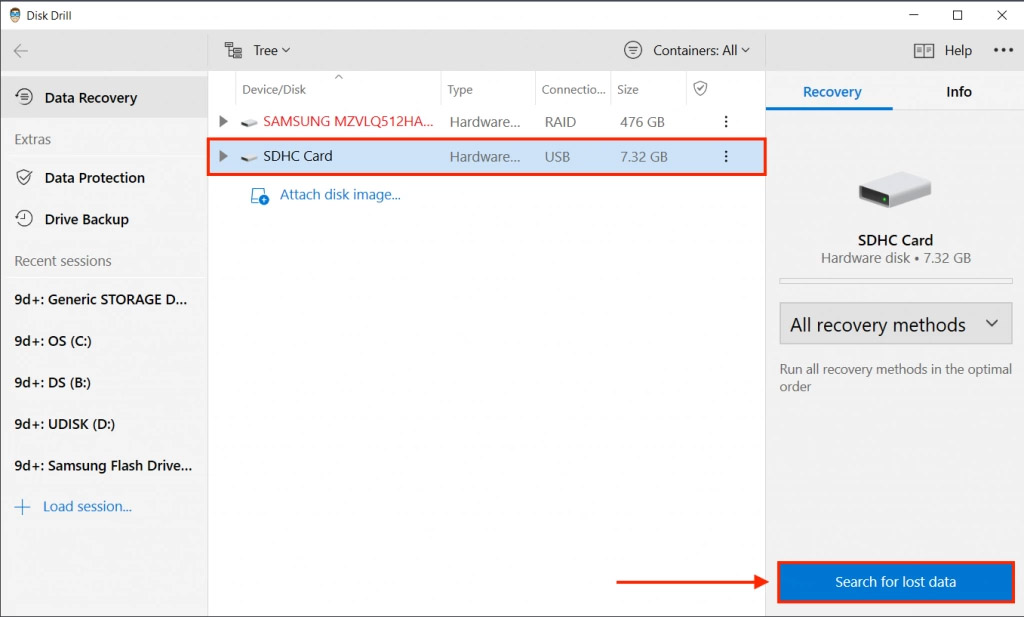Open the three-dot more options menu
The height and width of the screenshot is (617, 1024).
coord(1003,50)
